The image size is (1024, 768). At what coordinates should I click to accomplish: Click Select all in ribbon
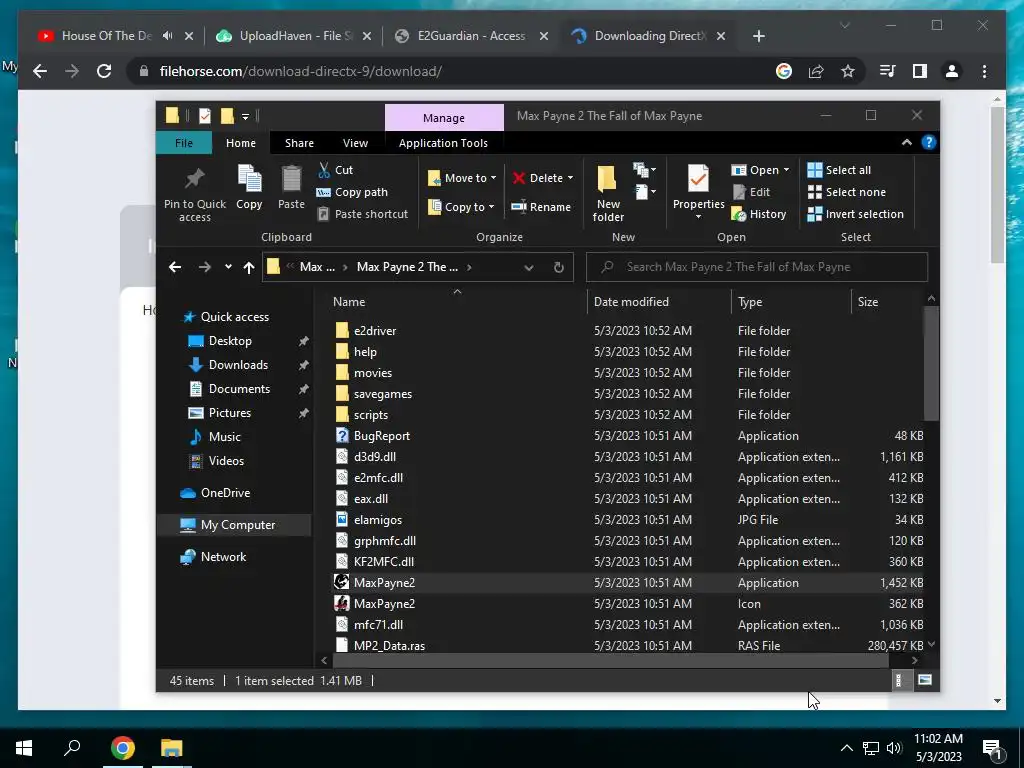(839, 170)
